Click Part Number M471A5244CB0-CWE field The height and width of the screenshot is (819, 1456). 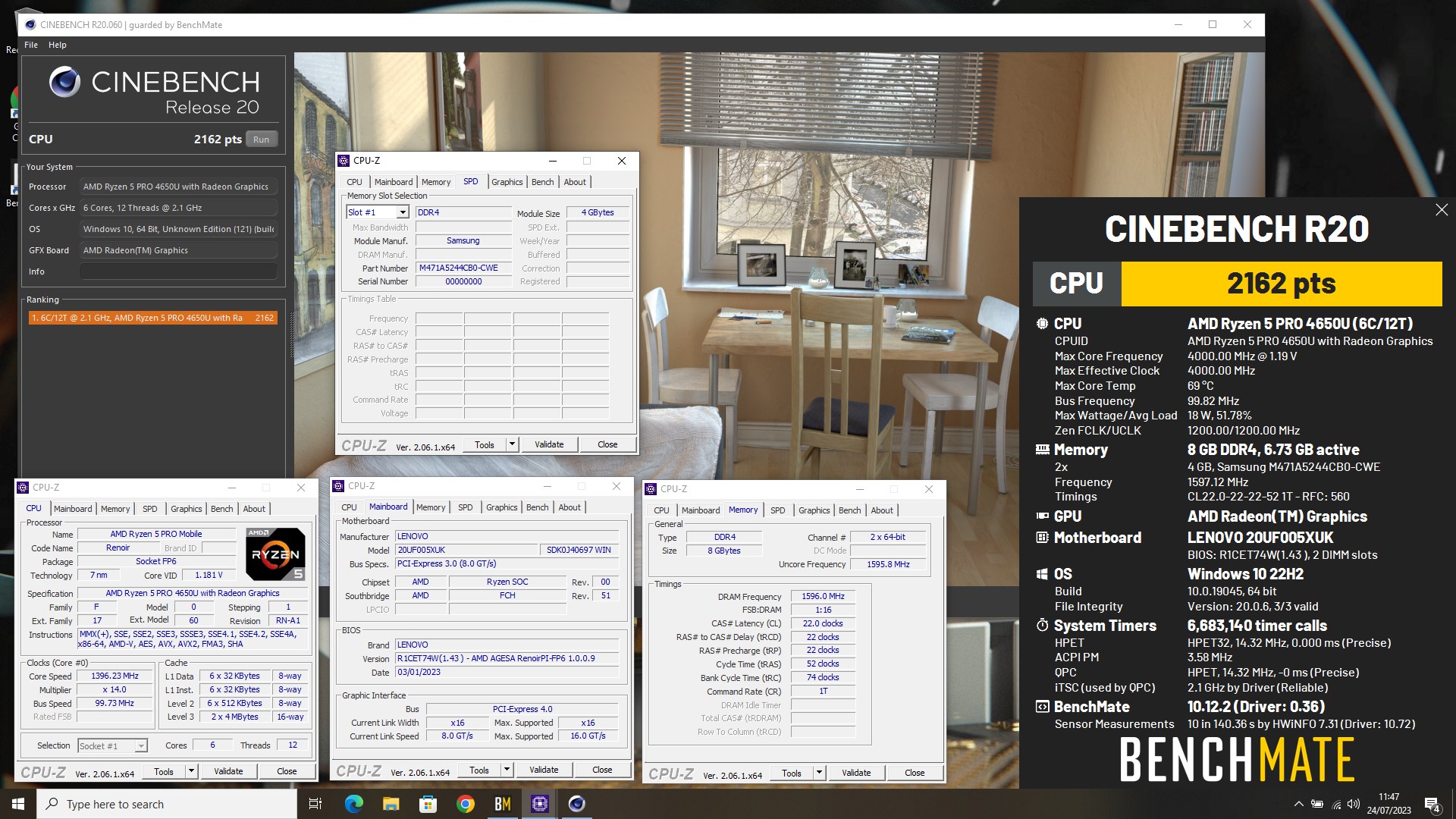[463, 268]
